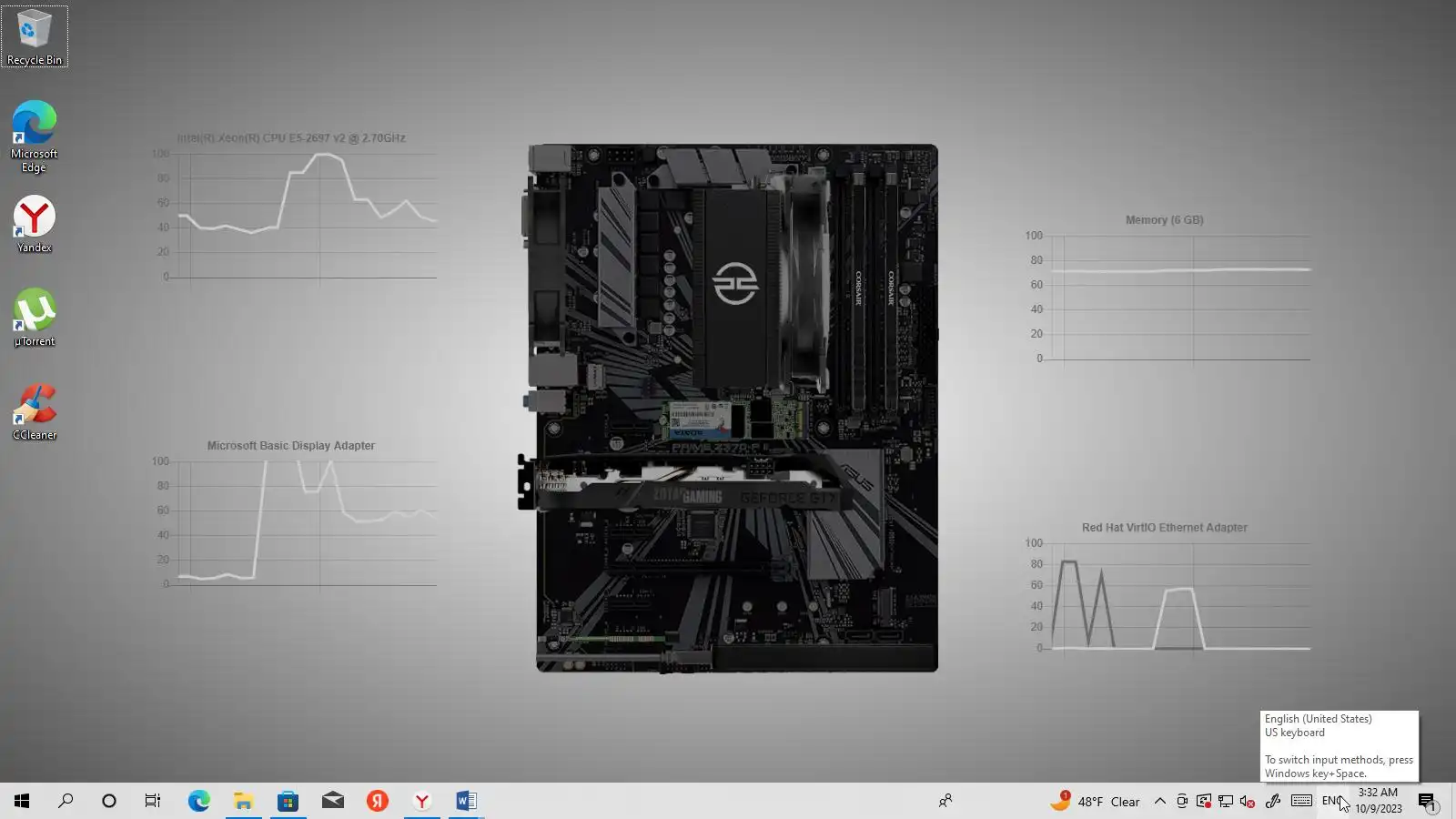Open Yandex Browser from the taskbar

tap(422, 801)
